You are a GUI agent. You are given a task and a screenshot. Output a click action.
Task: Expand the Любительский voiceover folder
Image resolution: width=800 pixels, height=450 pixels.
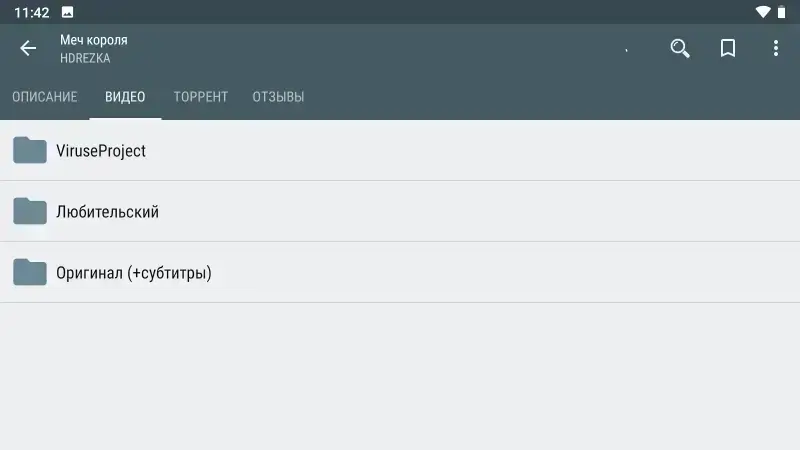[400, 211]
